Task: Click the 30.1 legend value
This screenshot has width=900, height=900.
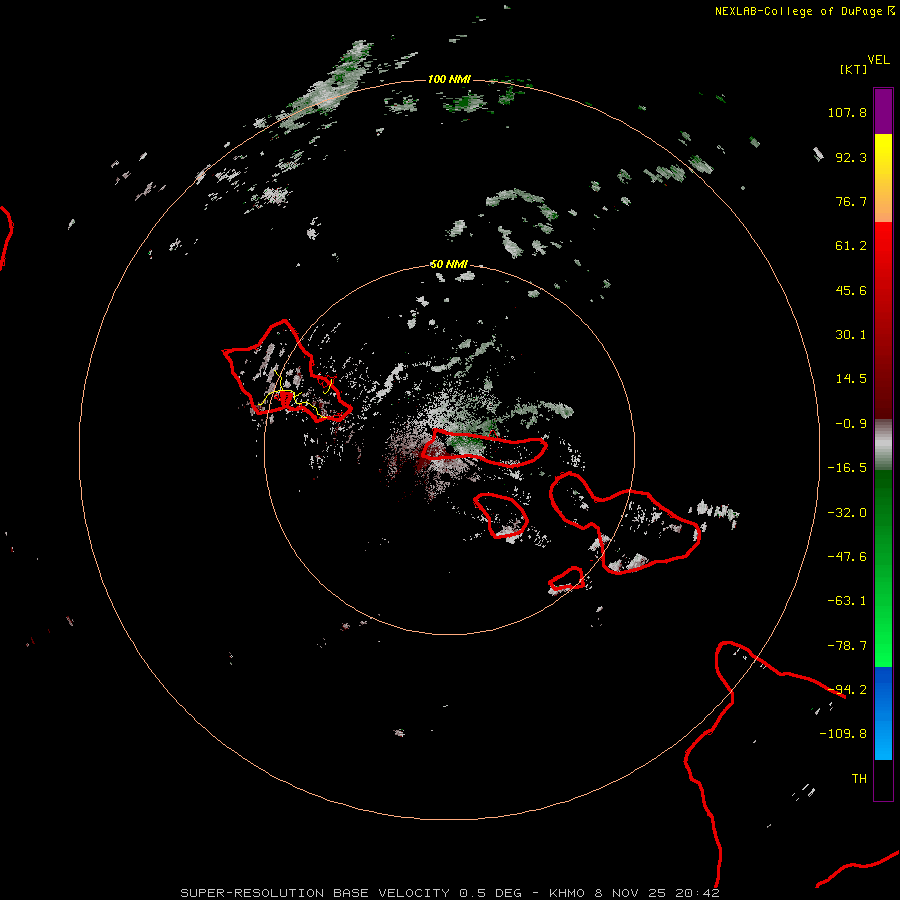Action: [x=851, y=335]
